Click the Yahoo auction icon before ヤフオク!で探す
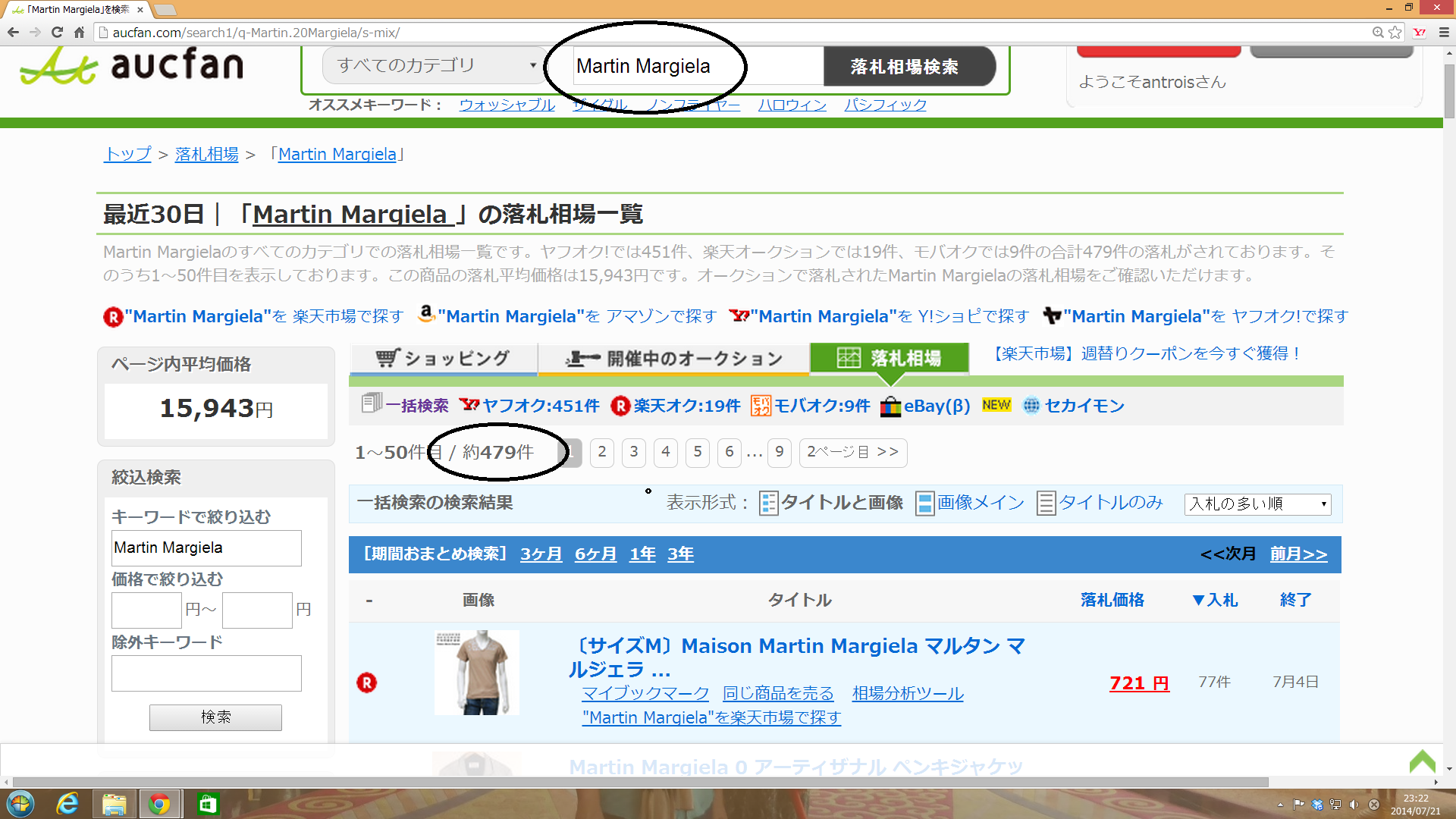The width and height of the screenshot is (1456, 819). coord(1052,315)
